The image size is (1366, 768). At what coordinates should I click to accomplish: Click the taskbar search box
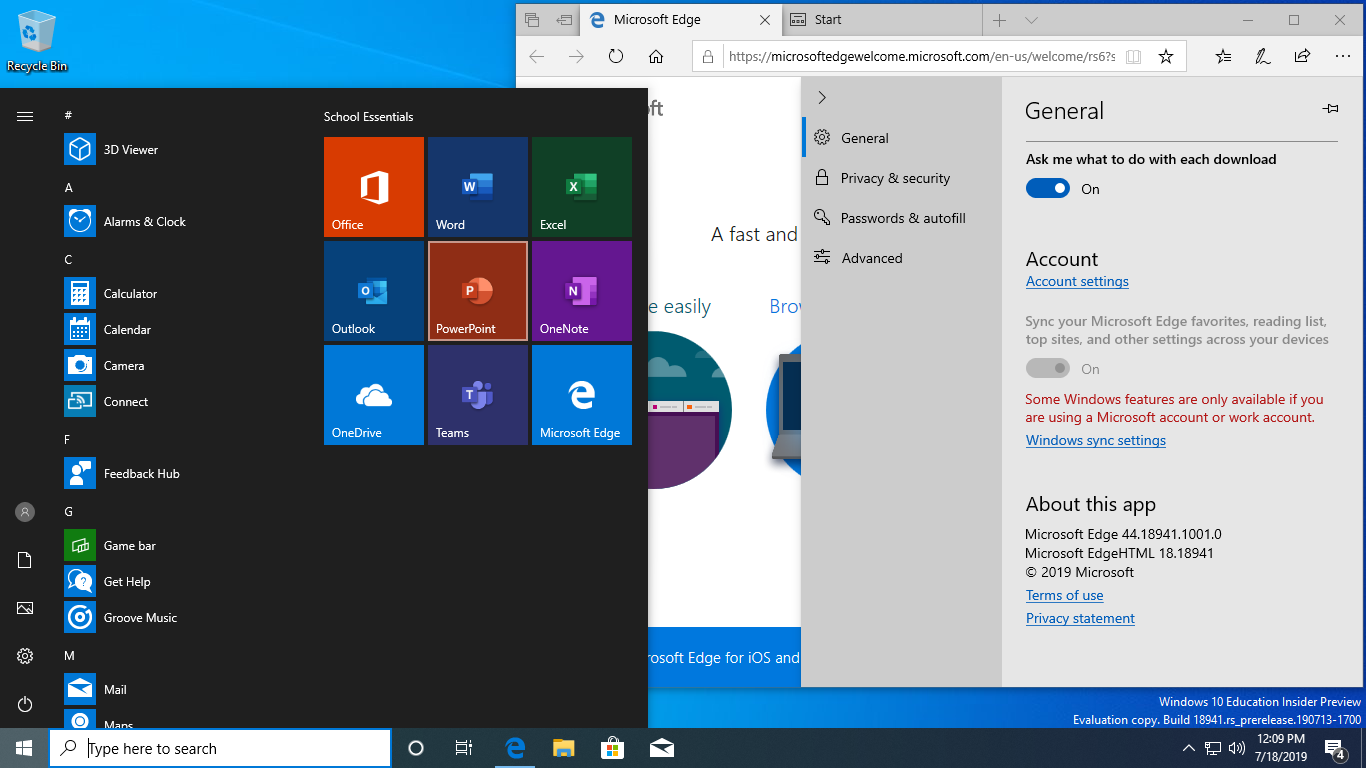tap(220, 748)
